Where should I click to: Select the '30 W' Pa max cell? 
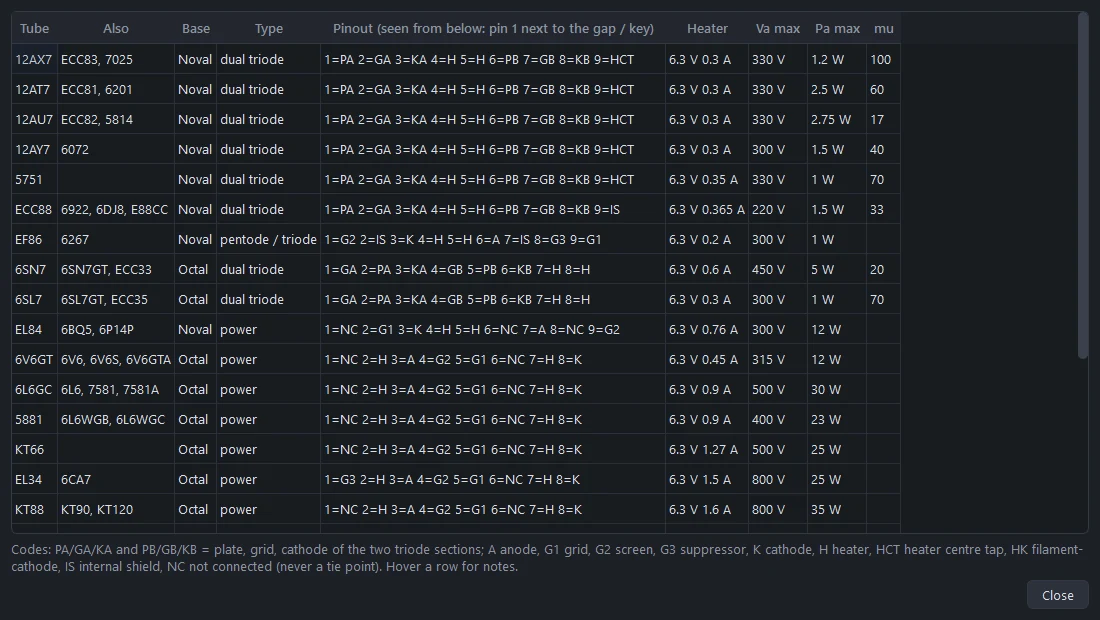(837, 389)
